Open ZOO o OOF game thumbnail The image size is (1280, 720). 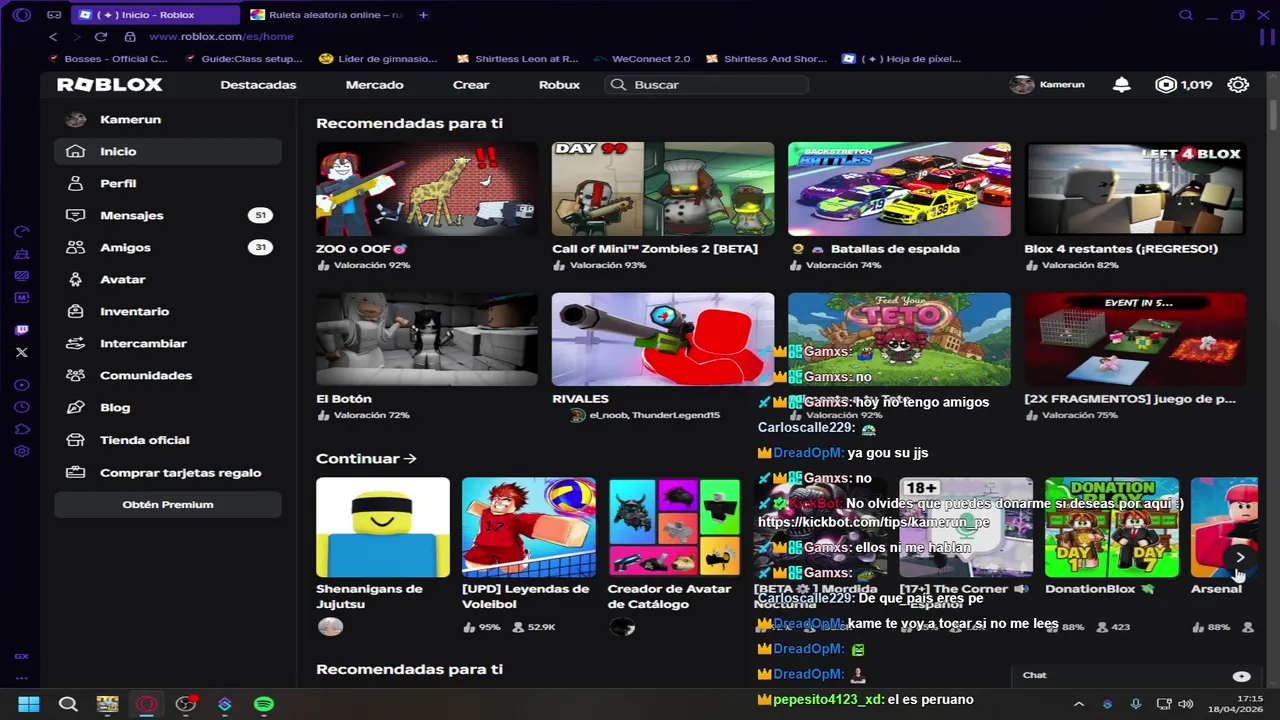point(427,189)
